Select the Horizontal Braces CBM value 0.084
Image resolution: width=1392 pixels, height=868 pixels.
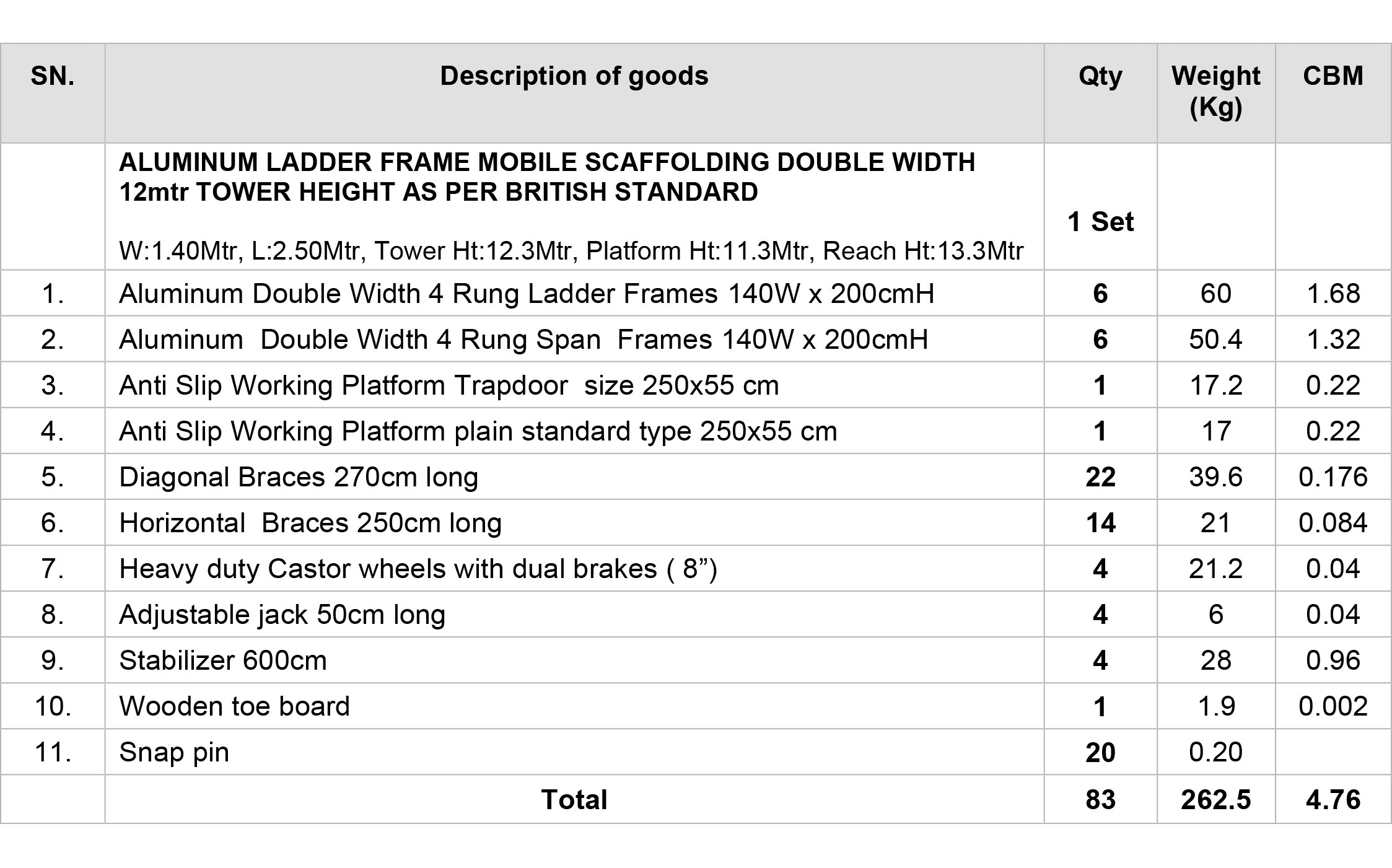(1333, 523)
